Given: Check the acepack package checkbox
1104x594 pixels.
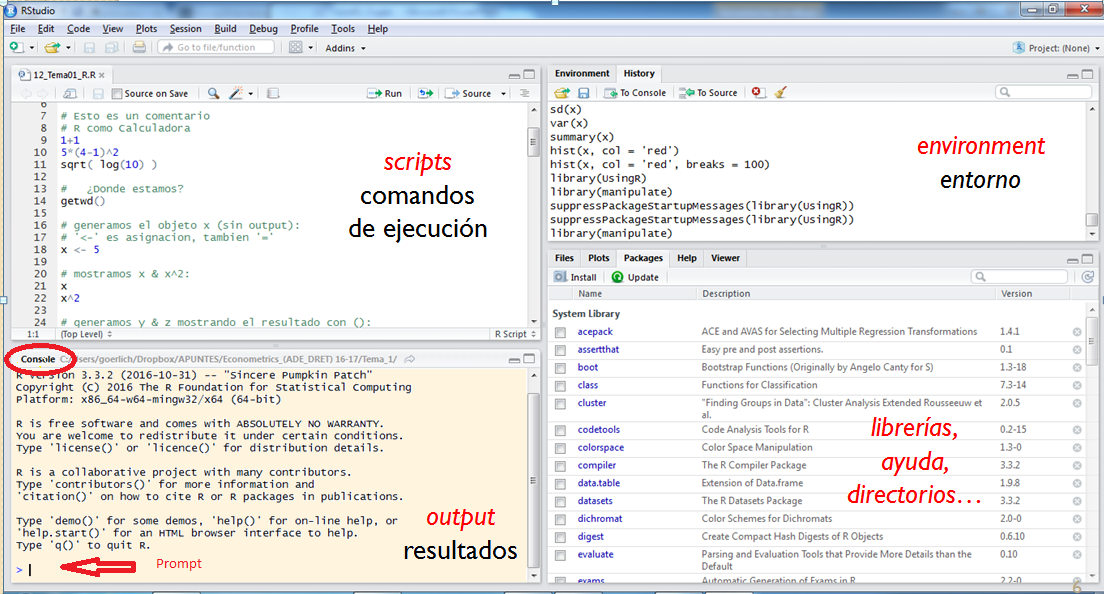Looking at the screenshot, I should pos(560,332).
